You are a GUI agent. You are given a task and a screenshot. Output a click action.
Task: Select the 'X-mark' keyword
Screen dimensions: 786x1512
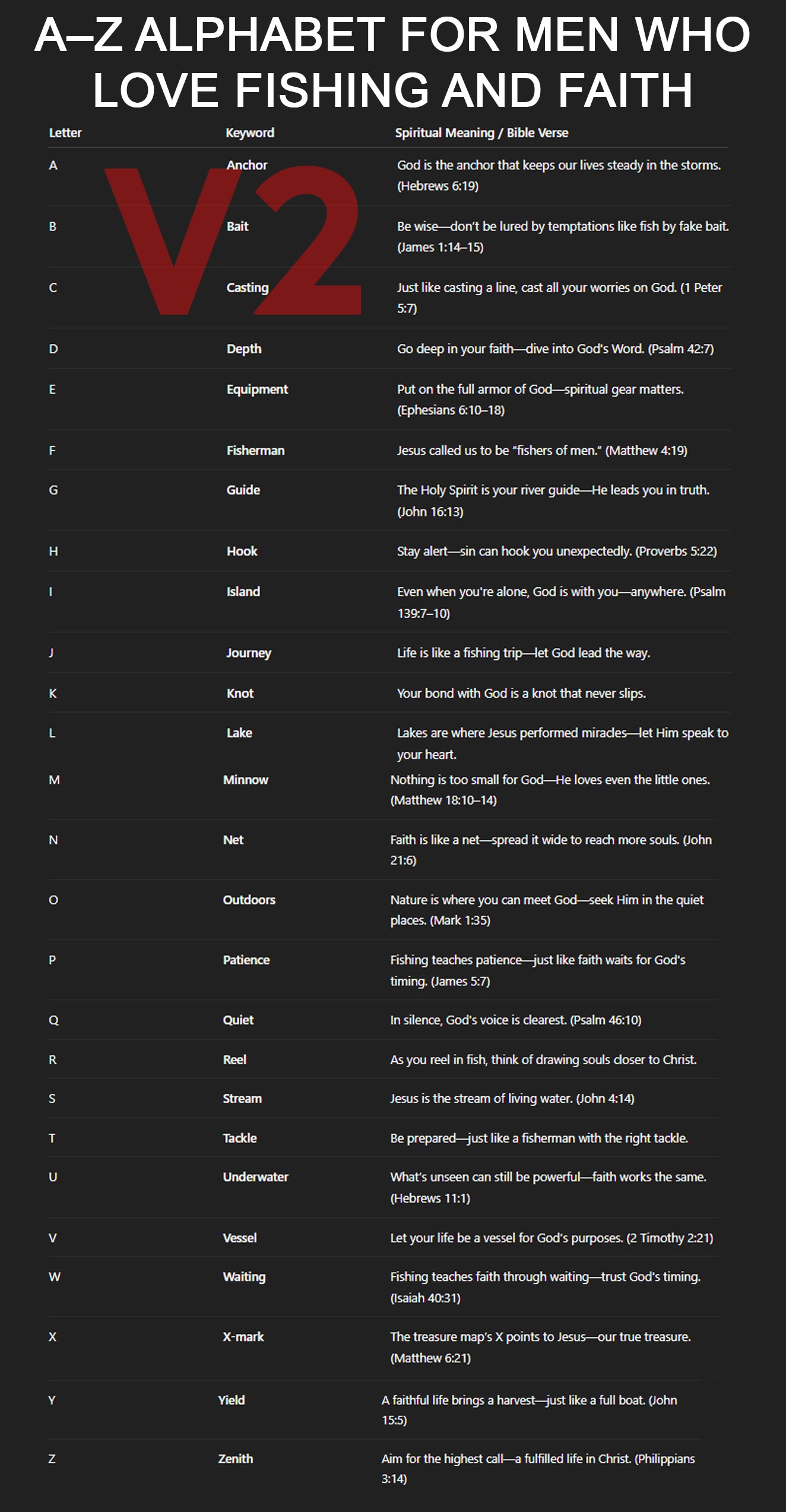243,1336
